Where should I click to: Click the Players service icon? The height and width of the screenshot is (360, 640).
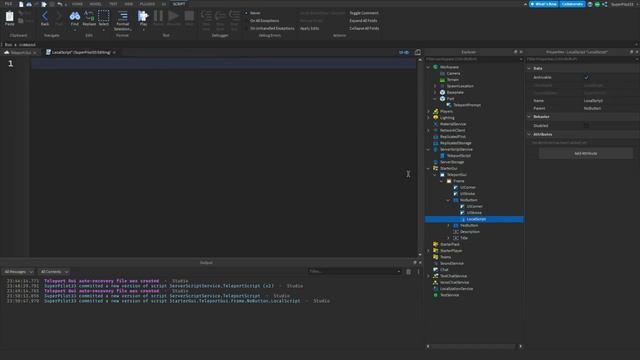coord(436,111)
